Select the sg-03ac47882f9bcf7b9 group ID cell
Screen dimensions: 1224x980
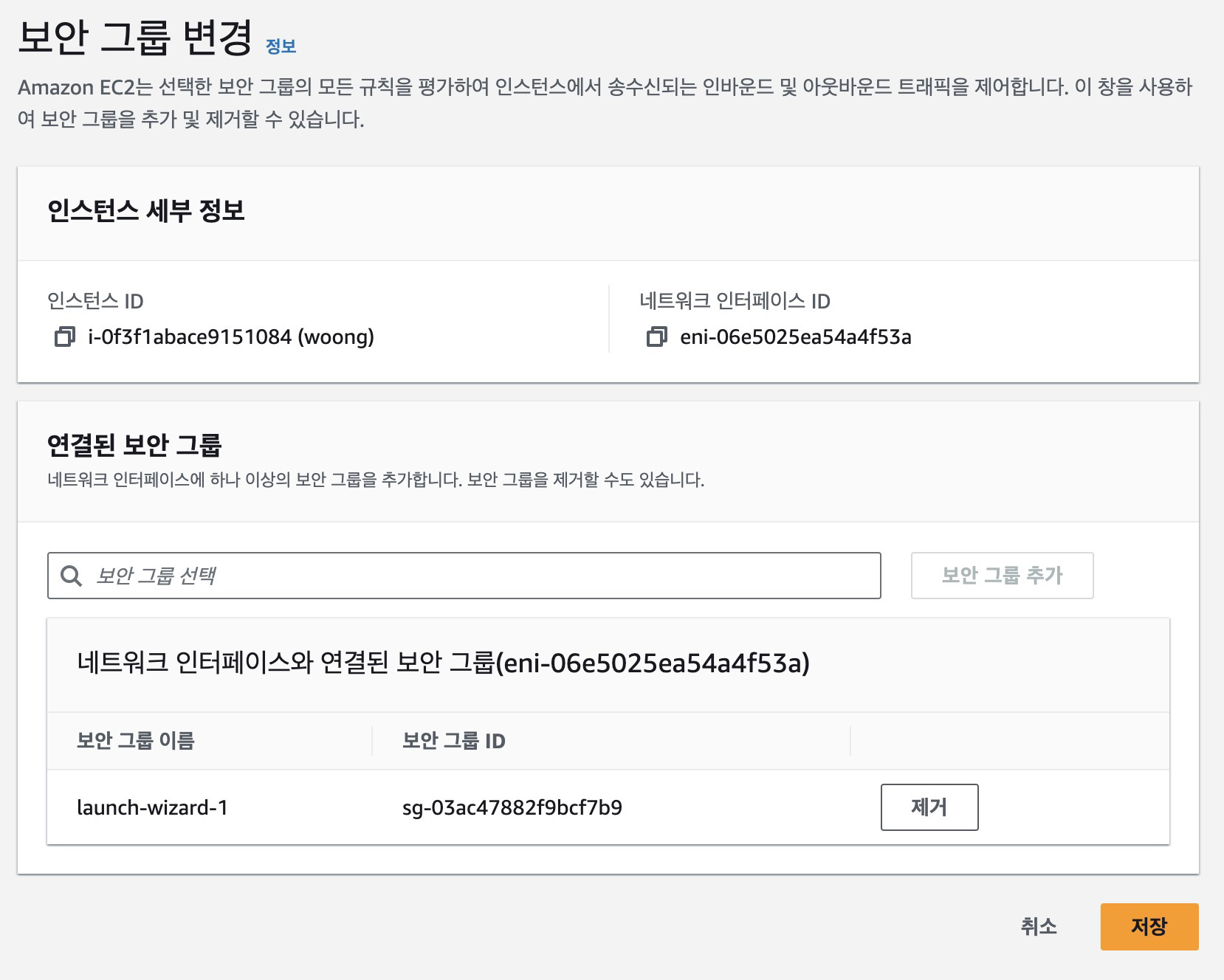512,807
